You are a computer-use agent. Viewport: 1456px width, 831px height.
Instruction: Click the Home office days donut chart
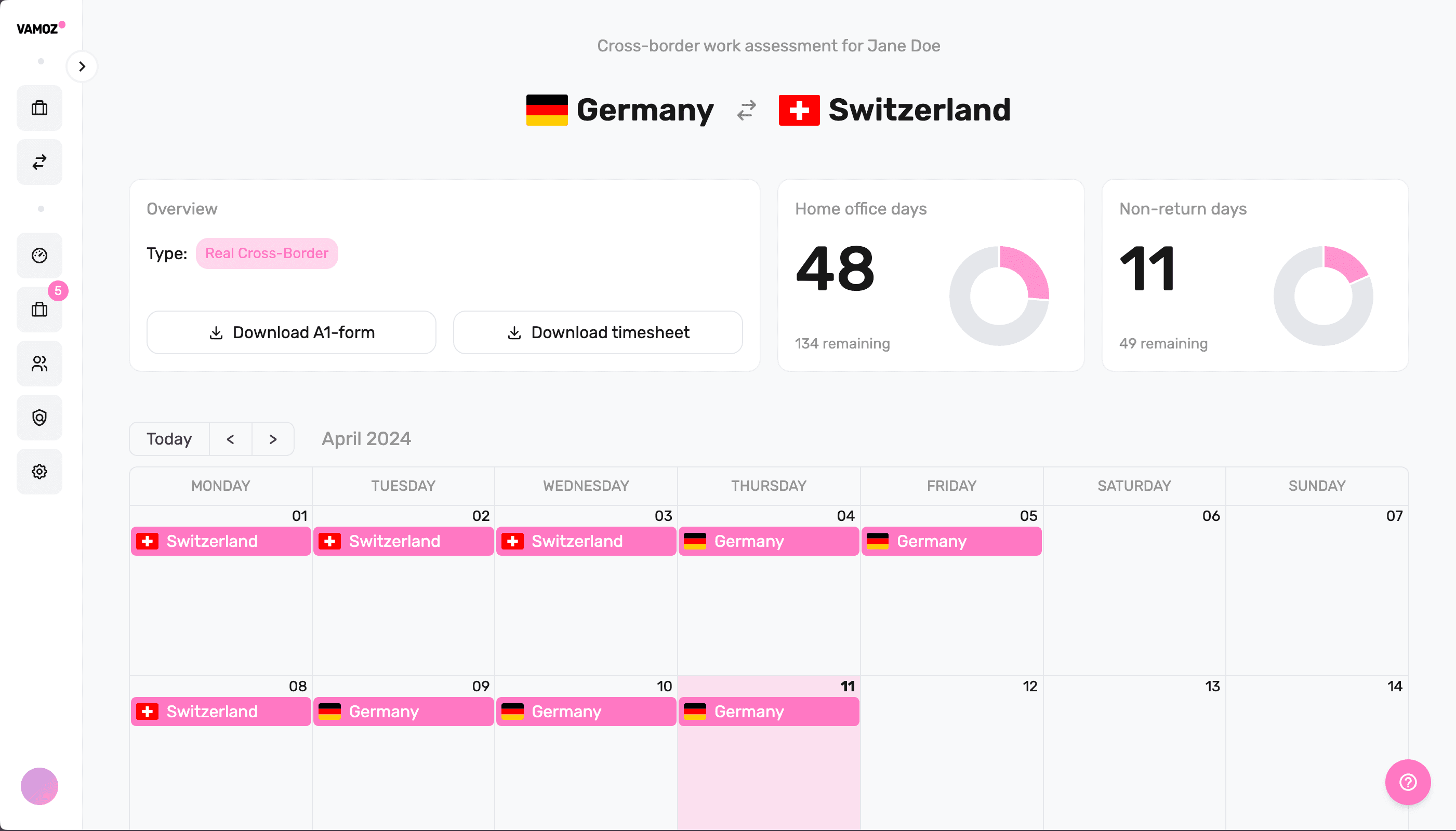(x=999, y=296)
